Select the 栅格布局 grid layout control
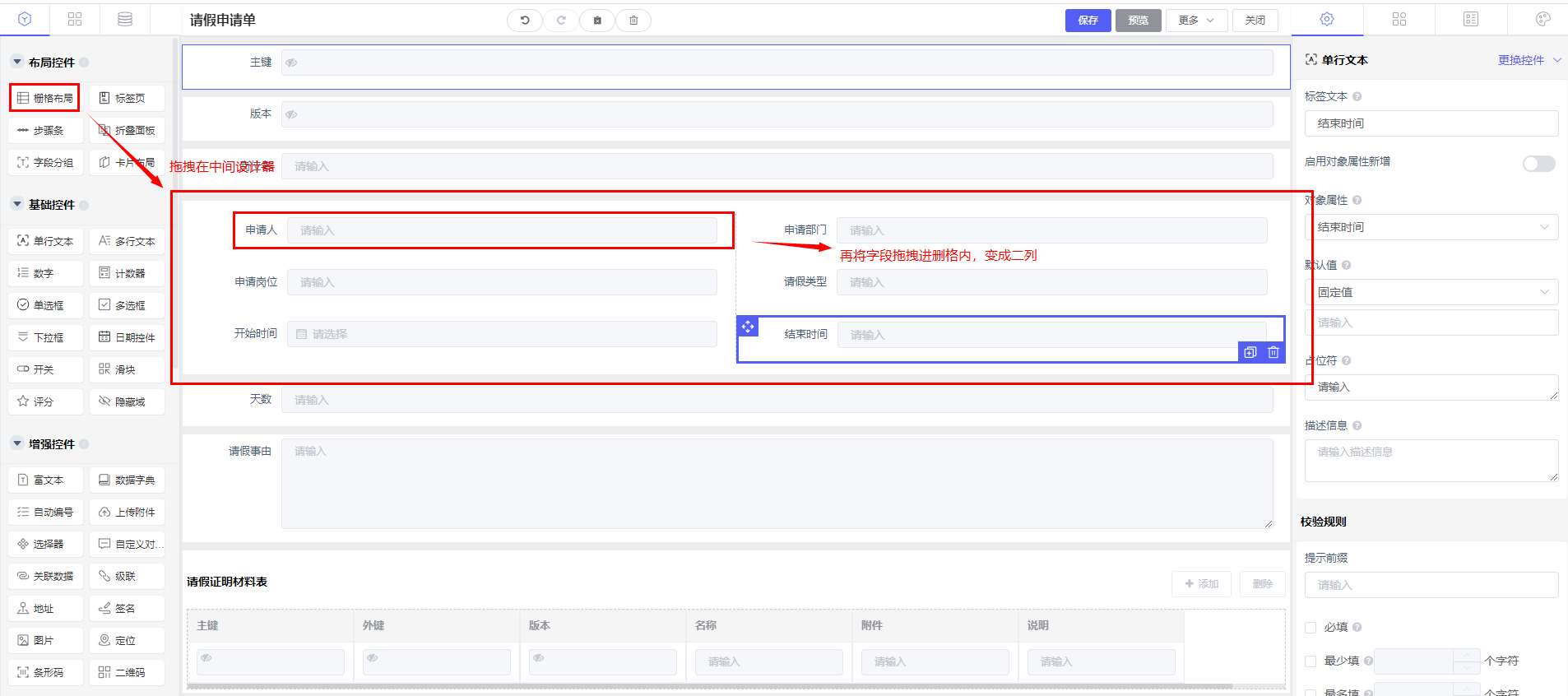Image resolution: width=1568 pixels, height=696 pixels. click(45, 98)
